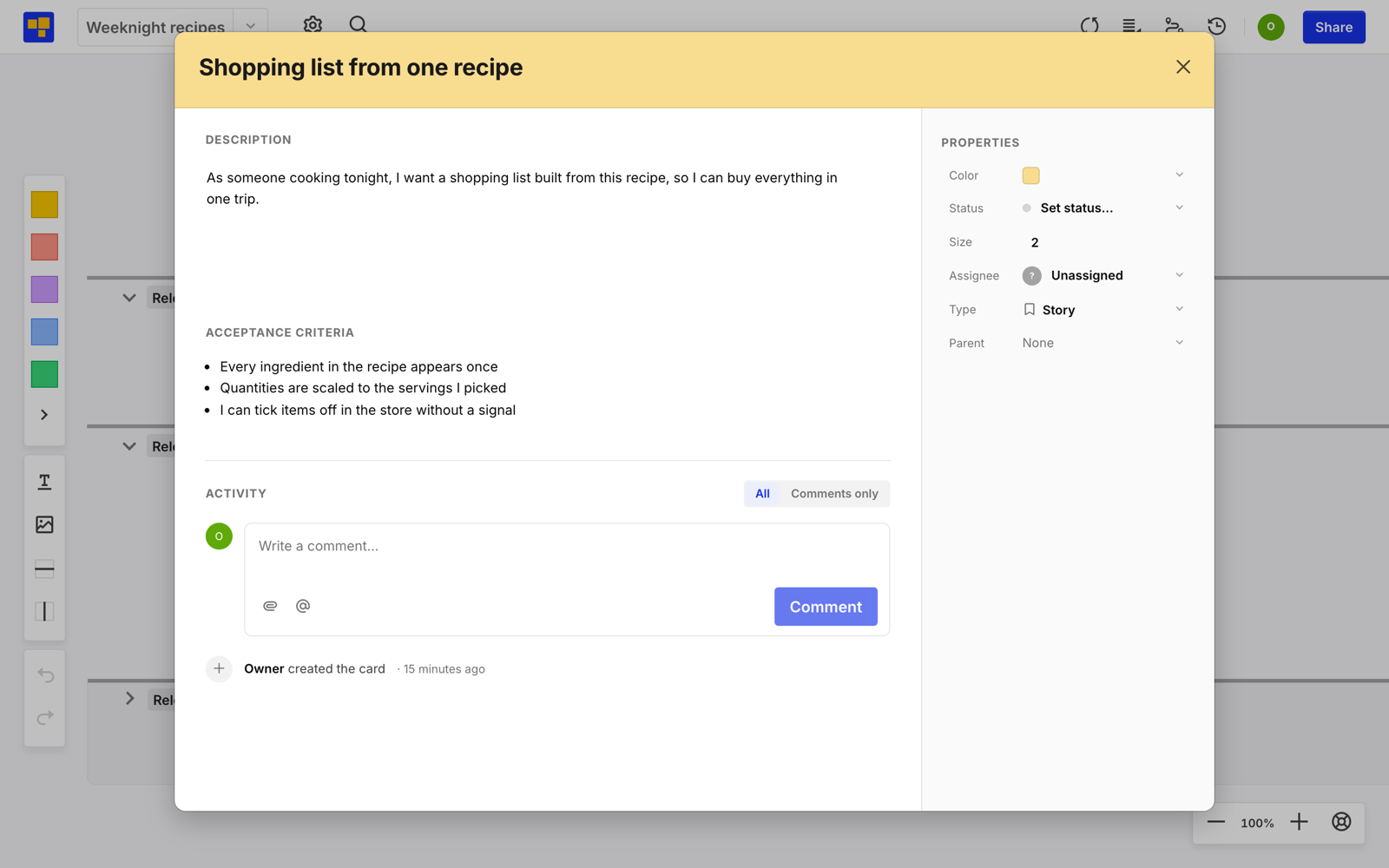Click the blue Comment button
This screenshot has width=1389, height=868.
826,607
